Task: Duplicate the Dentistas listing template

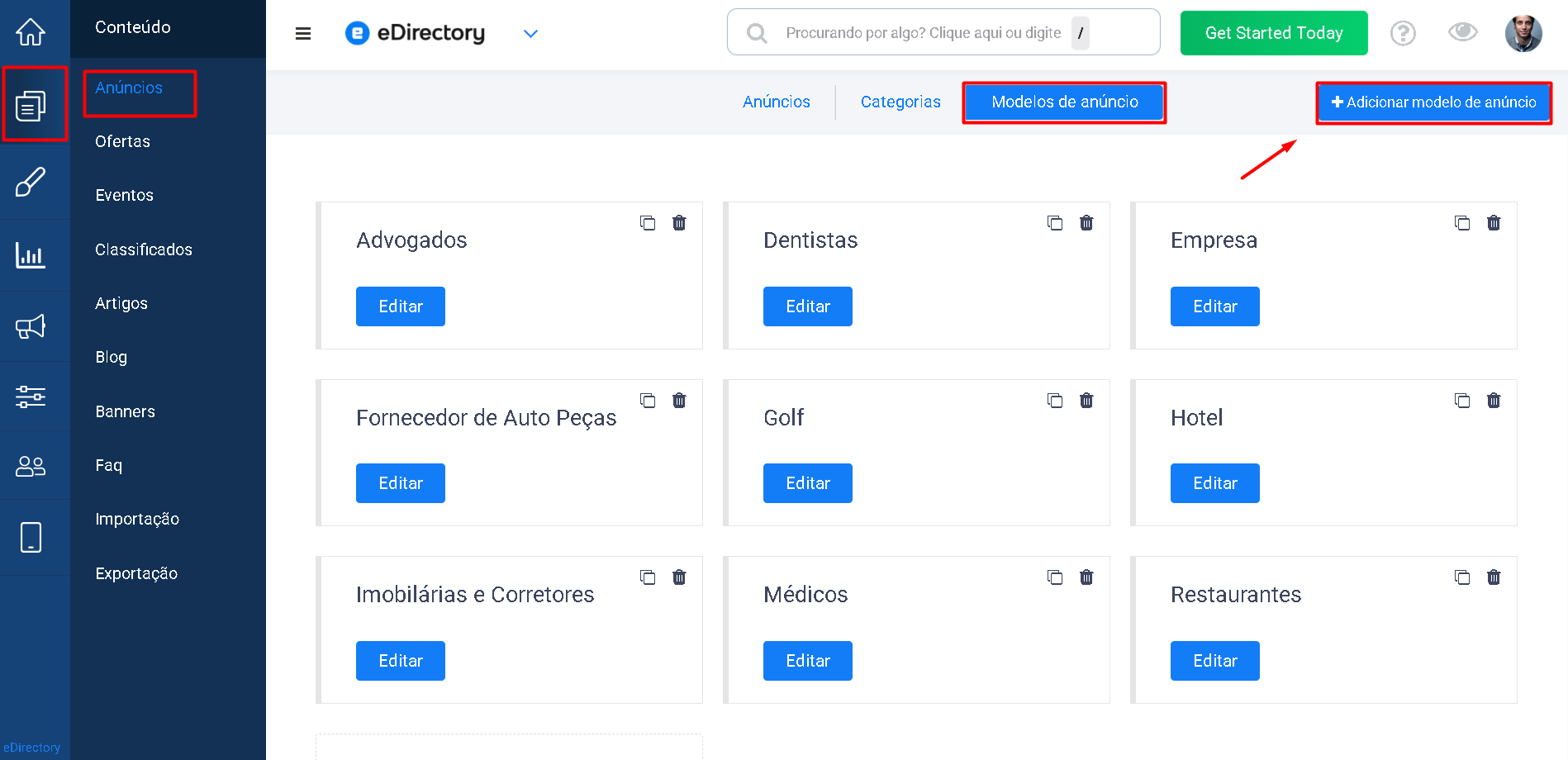Action: tap(1055, 223)
